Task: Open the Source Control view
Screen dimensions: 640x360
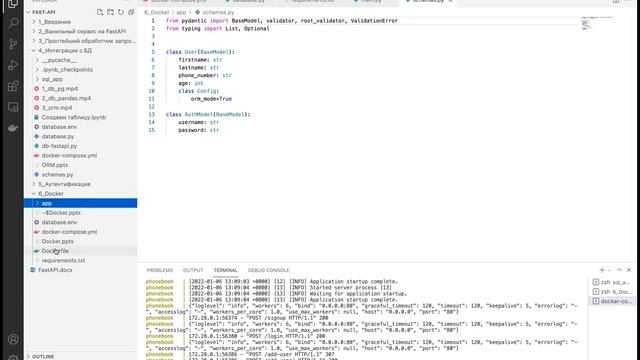Action: click(x=13, y=44)
